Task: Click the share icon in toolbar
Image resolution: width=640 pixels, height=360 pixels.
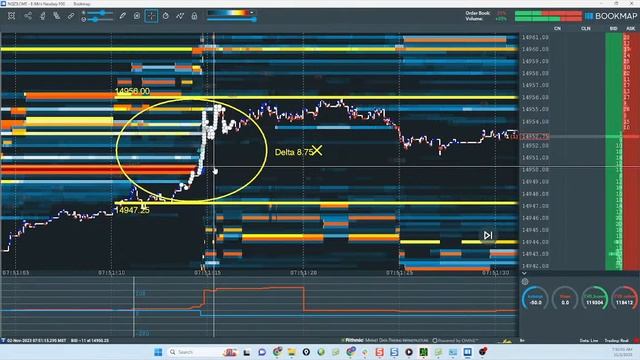Action: [28, 16]
